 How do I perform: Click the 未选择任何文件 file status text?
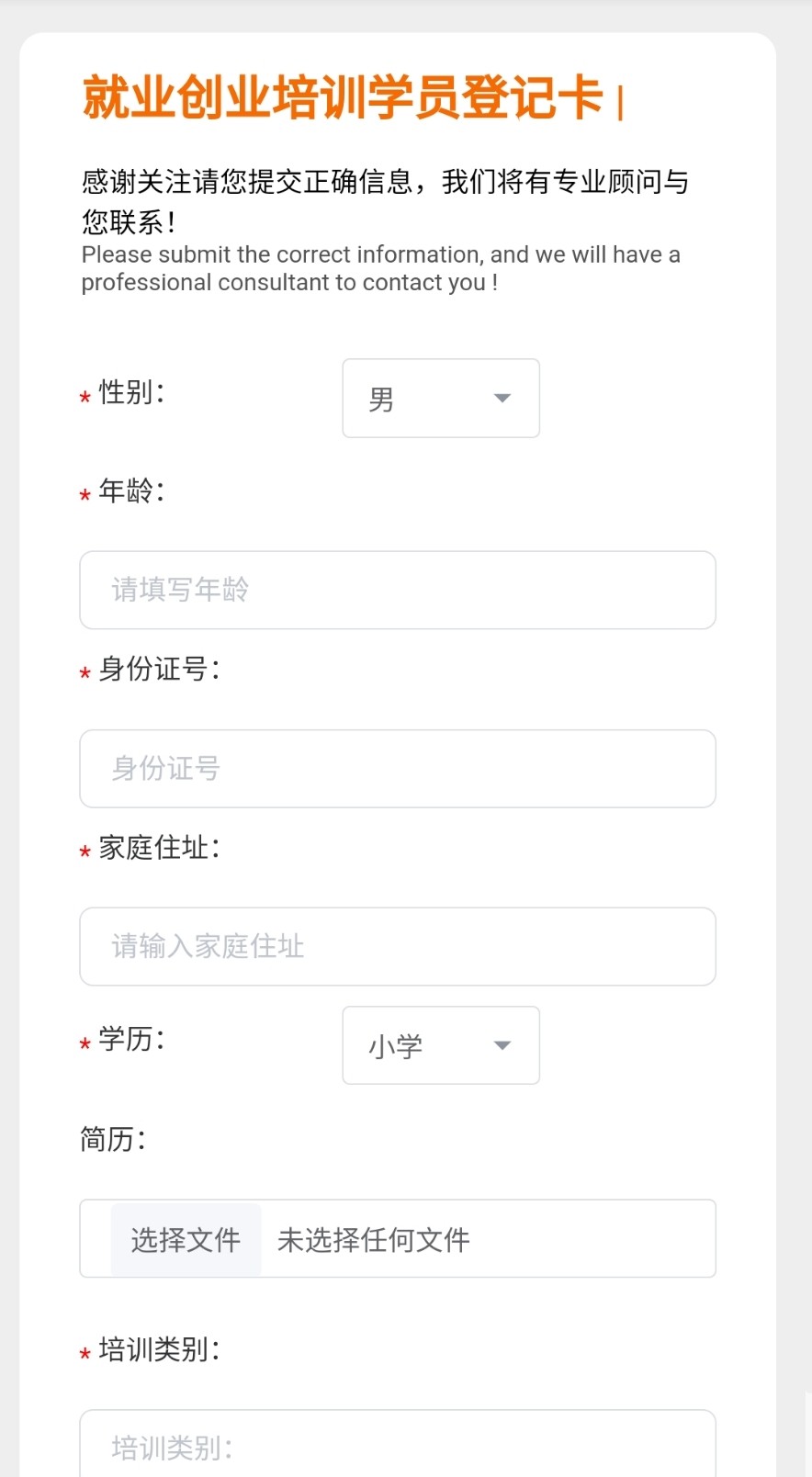(x=373, y=1240)
